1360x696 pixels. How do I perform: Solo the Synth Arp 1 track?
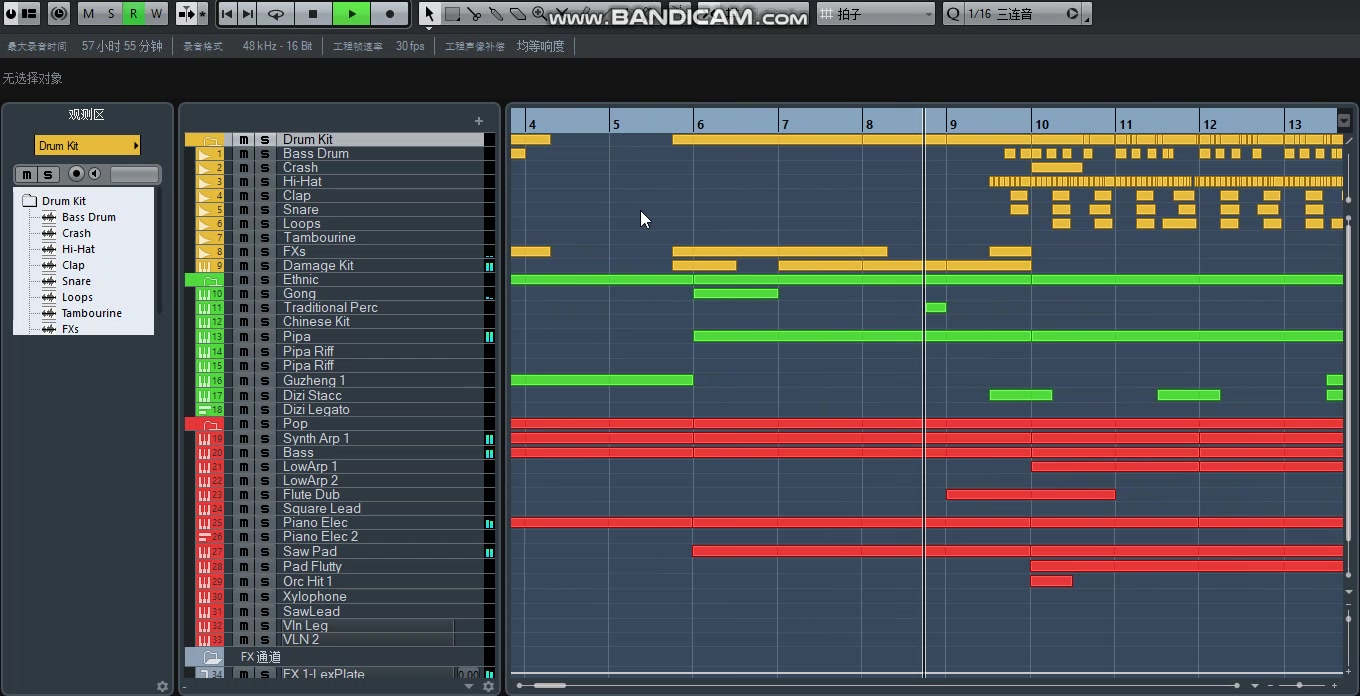[265, 439]
